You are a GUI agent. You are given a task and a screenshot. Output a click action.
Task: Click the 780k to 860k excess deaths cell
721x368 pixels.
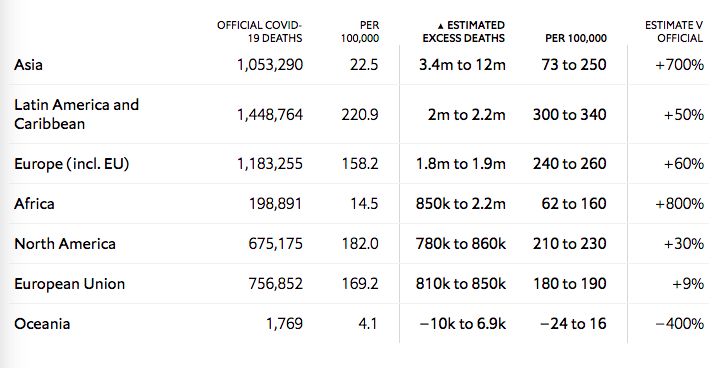click(461, 243)
